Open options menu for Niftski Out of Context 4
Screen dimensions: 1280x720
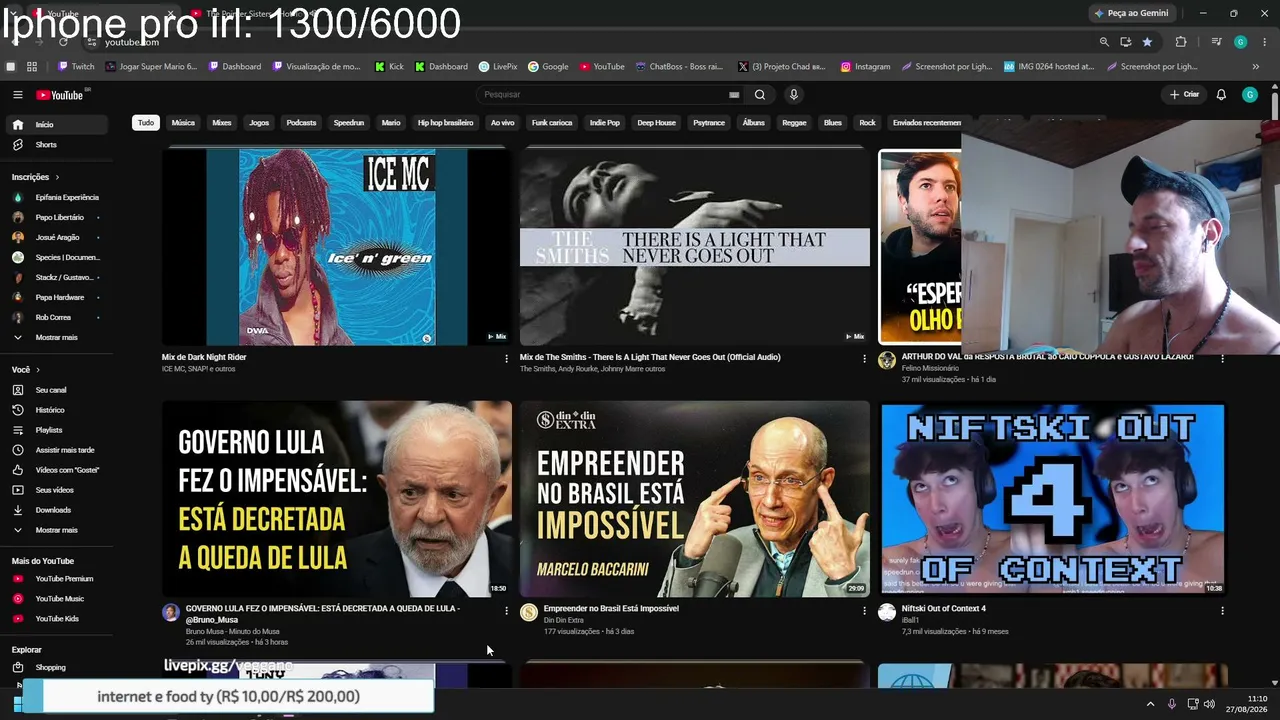[x=1222, y=610]
